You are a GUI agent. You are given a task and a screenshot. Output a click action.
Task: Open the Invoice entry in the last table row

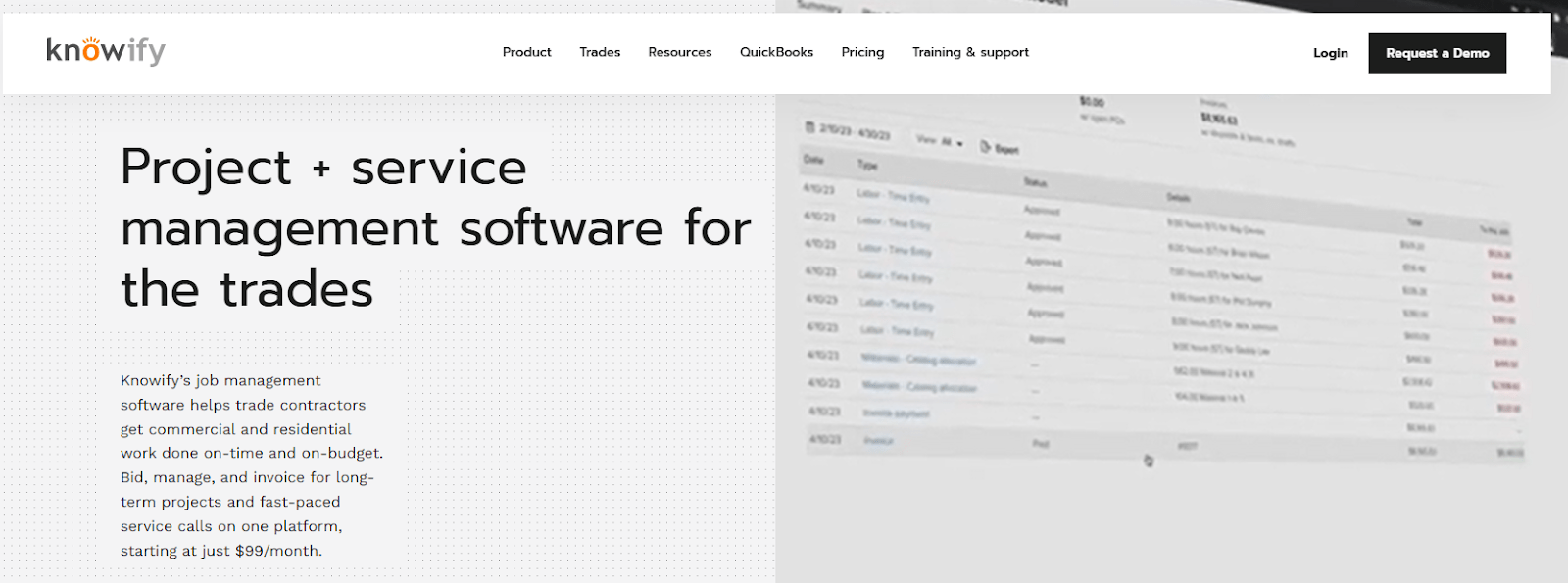[x=878, y=441]
